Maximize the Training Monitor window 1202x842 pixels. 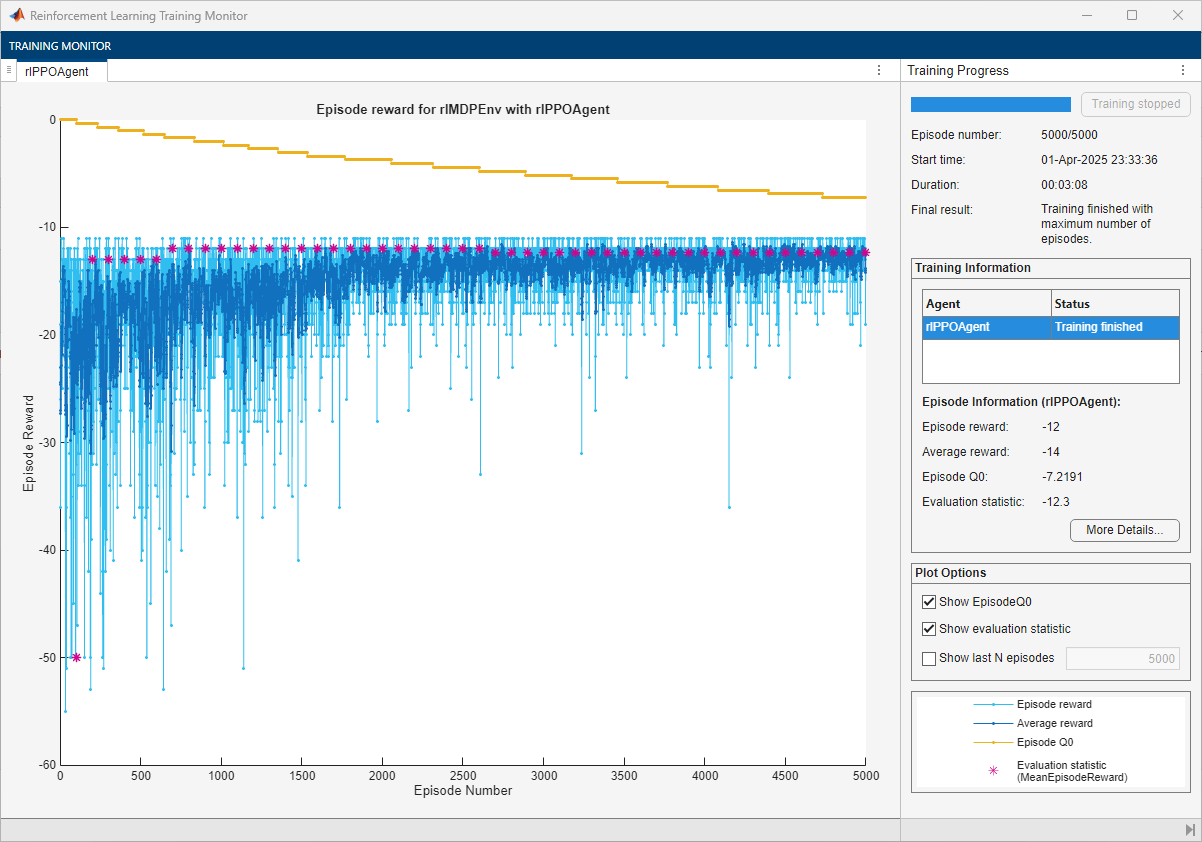pos(1132,16)
